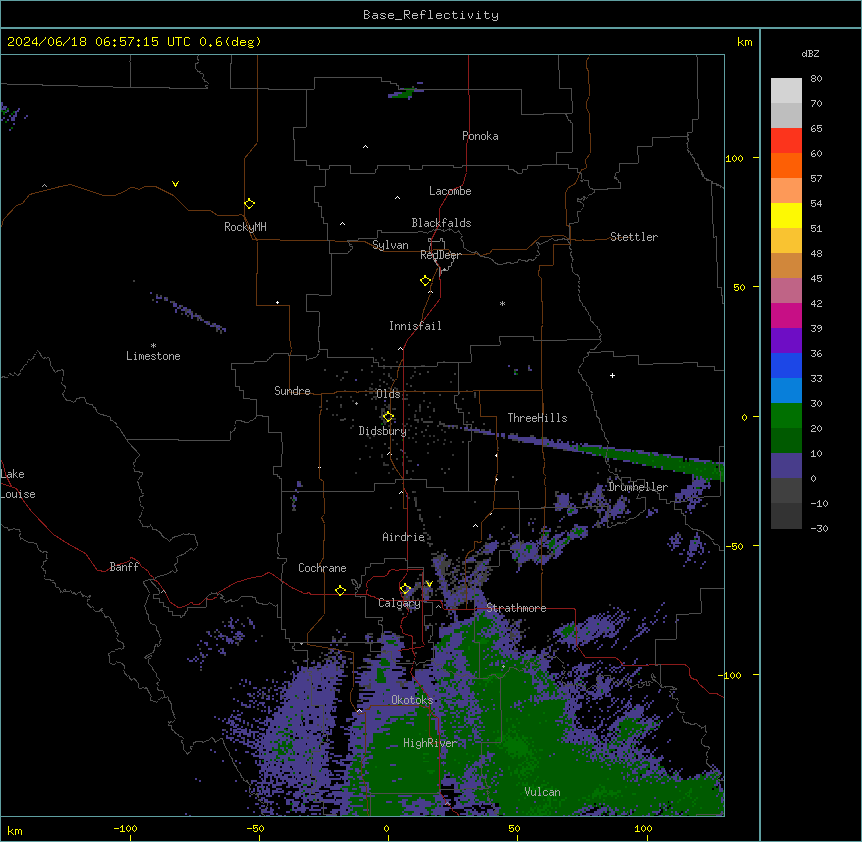Click the Lake Louise label
Image resolution: width=862 pixels, height=842 pixels.
pyautogui.click(x=18, y=484)
